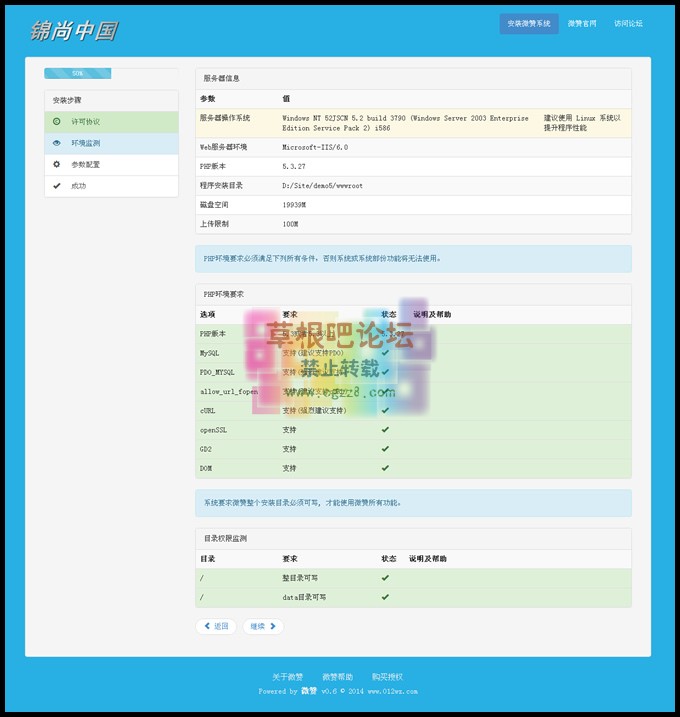Click the PHP环境要求 panel heading
This screenshot has height=717, width=680.
coord(413,294)
